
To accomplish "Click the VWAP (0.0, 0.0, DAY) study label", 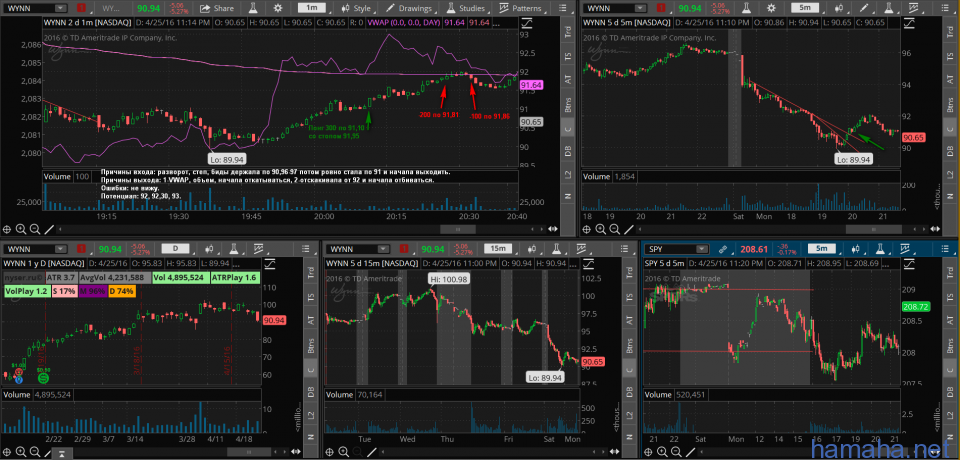I will click(404, 23).
